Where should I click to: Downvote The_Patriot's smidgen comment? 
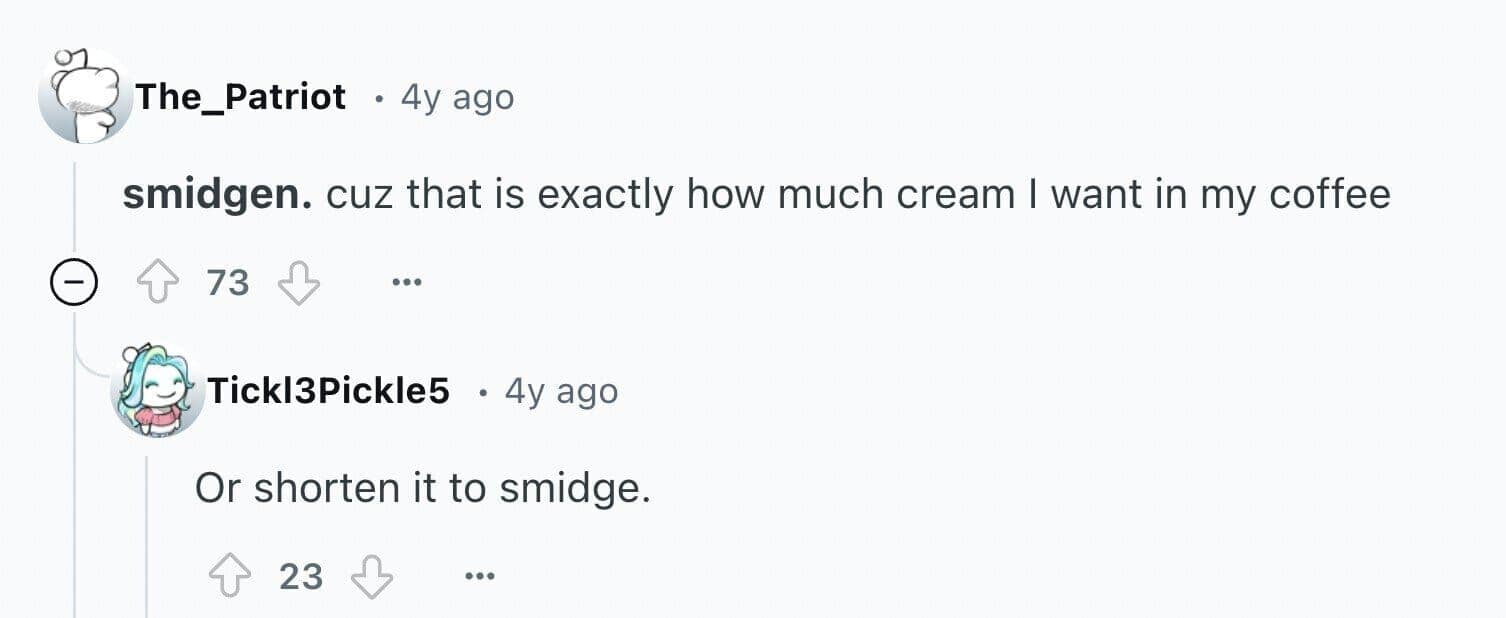(298, 283)
